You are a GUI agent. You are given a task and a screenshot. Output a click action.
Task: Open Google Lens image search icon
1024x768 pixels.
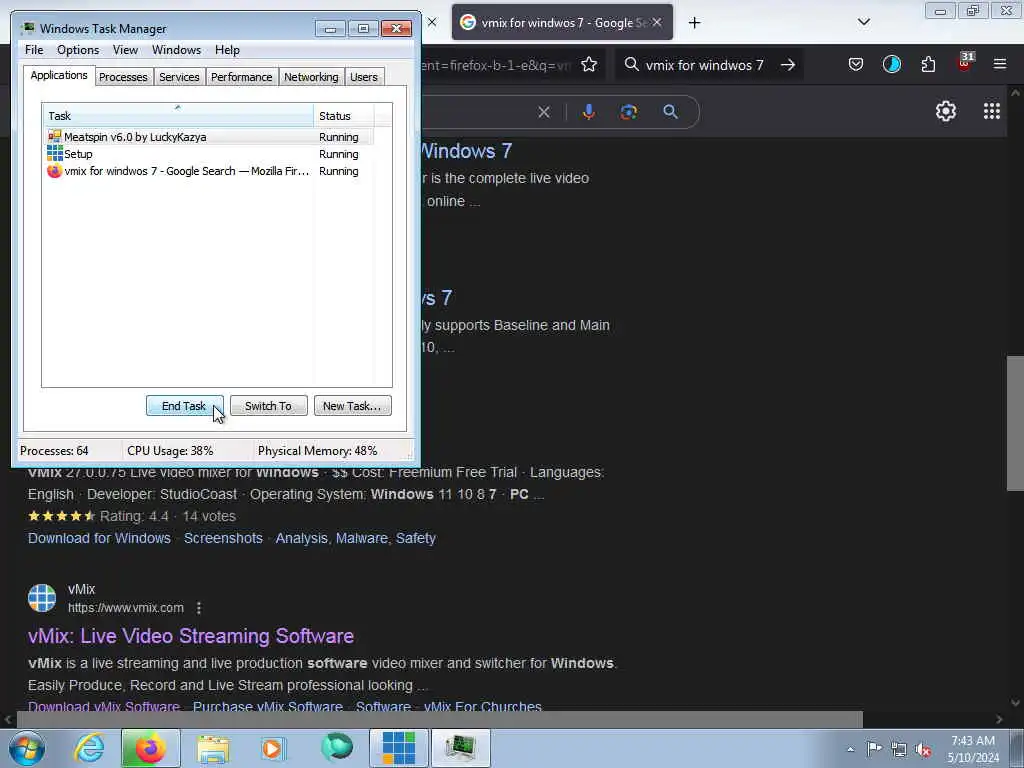[628, 112]
